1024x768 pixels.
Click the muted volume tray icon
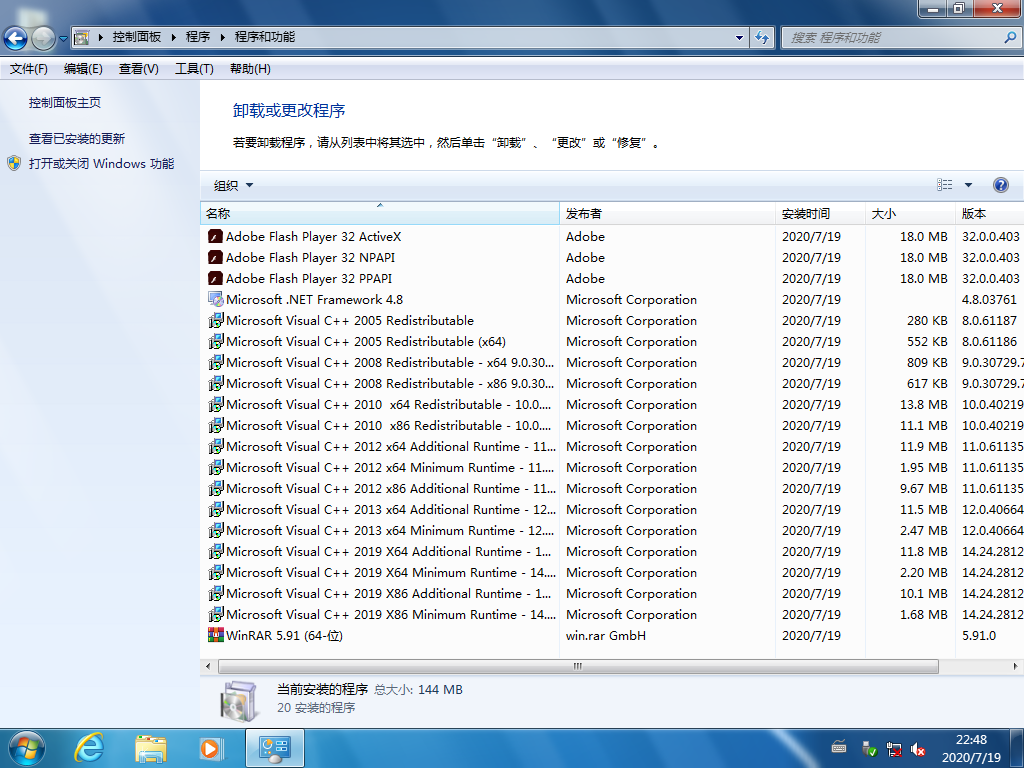pos(918,748)
